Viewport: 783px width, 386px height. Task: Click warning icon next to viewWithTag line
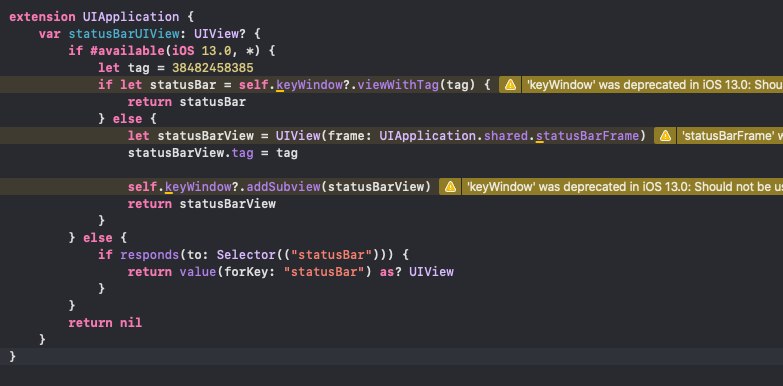(x=510, y=85)
